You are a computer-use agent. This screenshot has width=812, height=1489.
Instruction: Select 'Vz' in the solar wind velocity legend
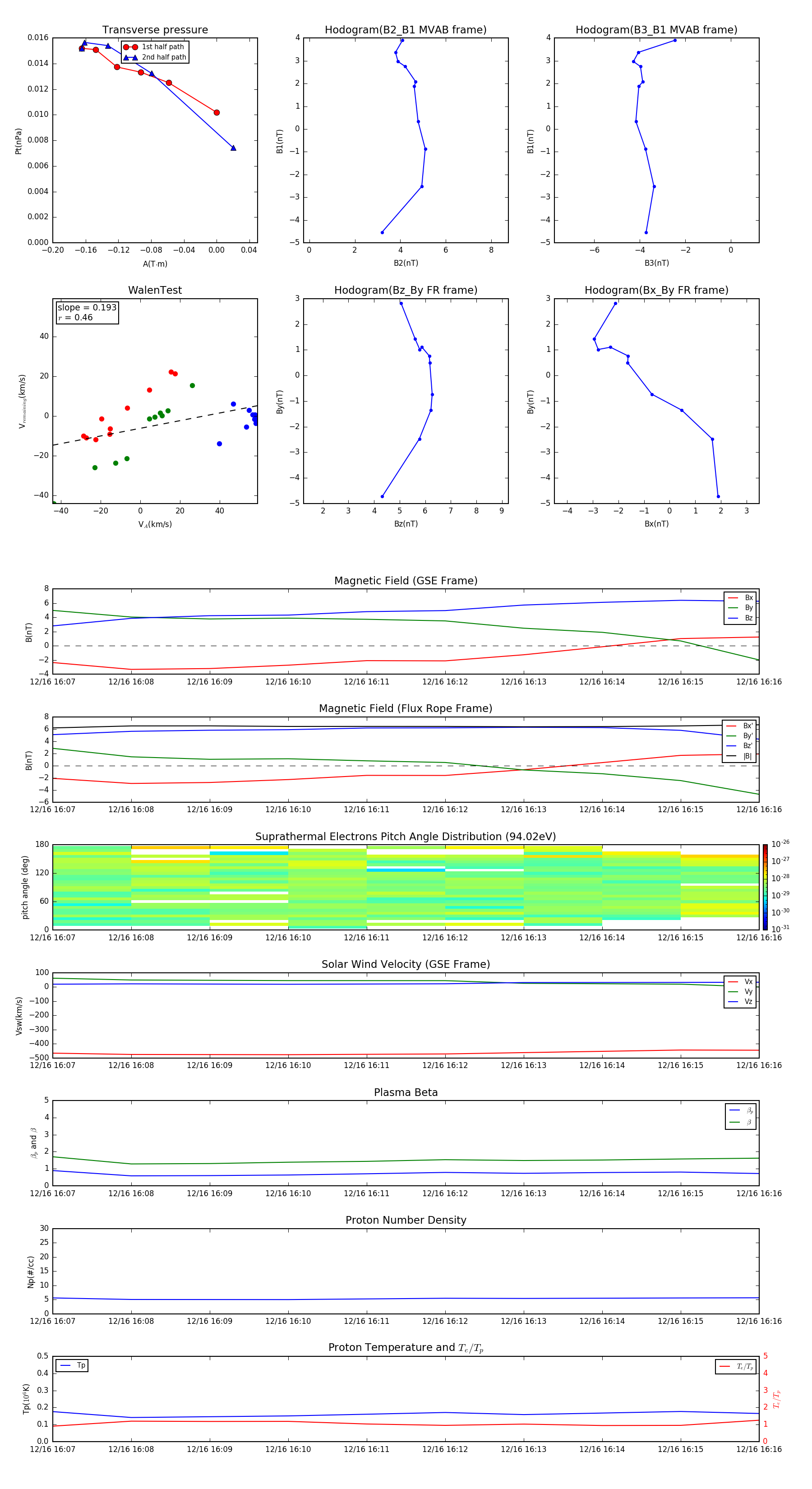coord(740,1001)
